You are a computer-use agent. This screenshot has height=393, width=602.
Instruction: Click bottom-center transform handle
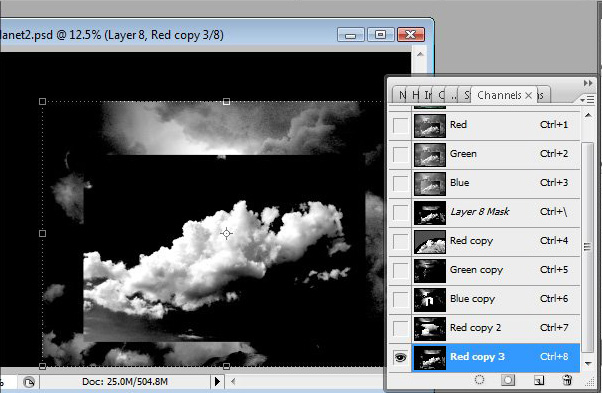pyautogui.click(x=227, y=366)
